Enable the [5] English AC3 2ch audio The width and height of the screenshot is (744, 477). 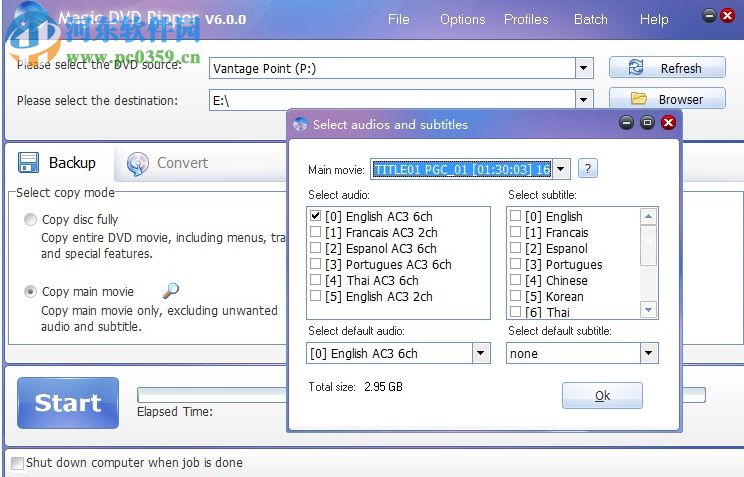tap(315, 296)
